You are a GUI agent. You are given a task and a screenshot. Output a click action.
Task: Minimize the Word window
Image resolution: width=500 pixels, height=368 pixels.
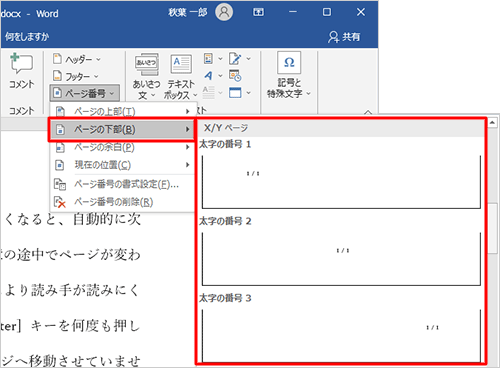293,12
